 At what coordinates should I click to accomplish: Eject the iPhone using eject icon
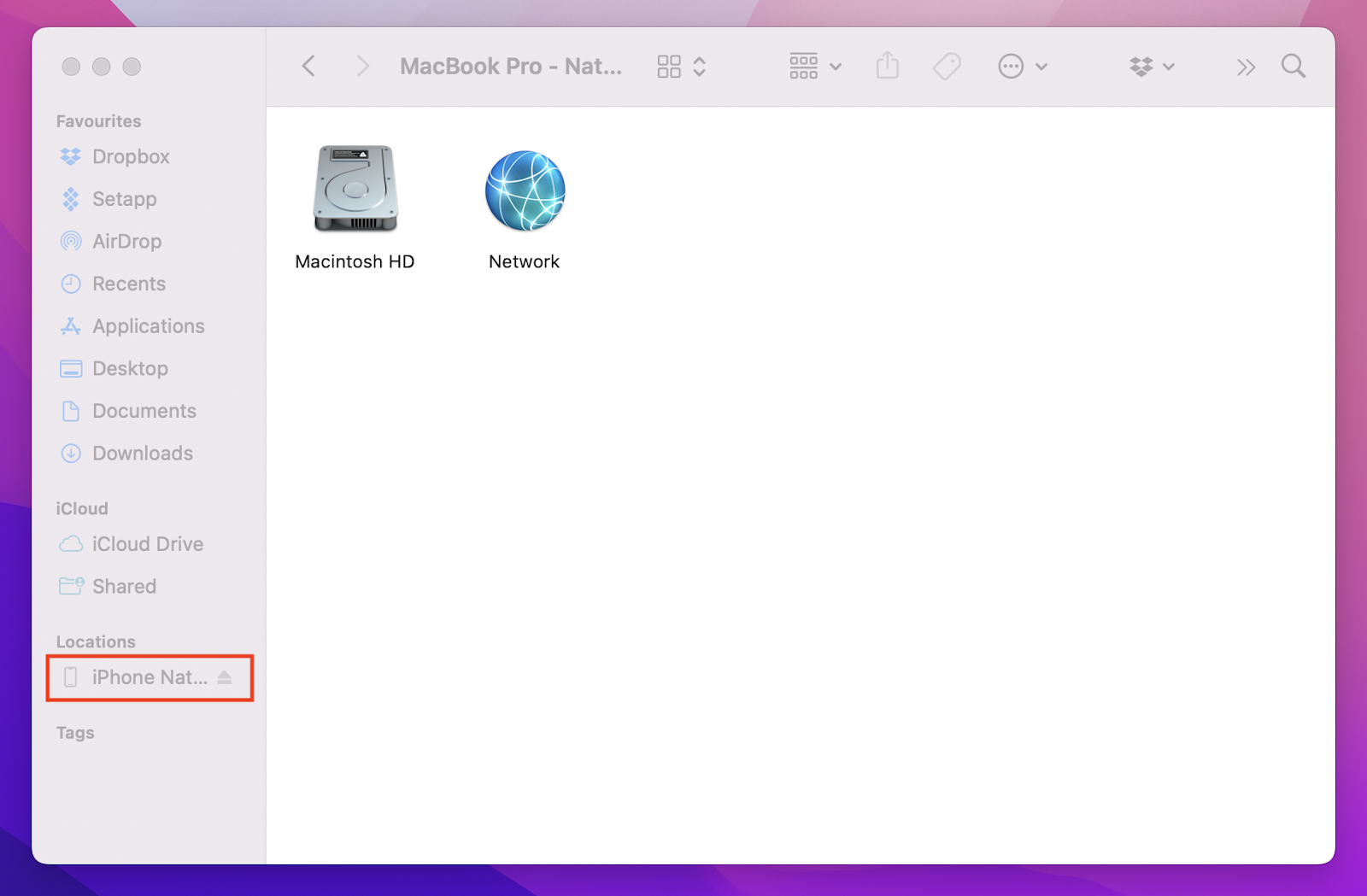coord(225,677)
